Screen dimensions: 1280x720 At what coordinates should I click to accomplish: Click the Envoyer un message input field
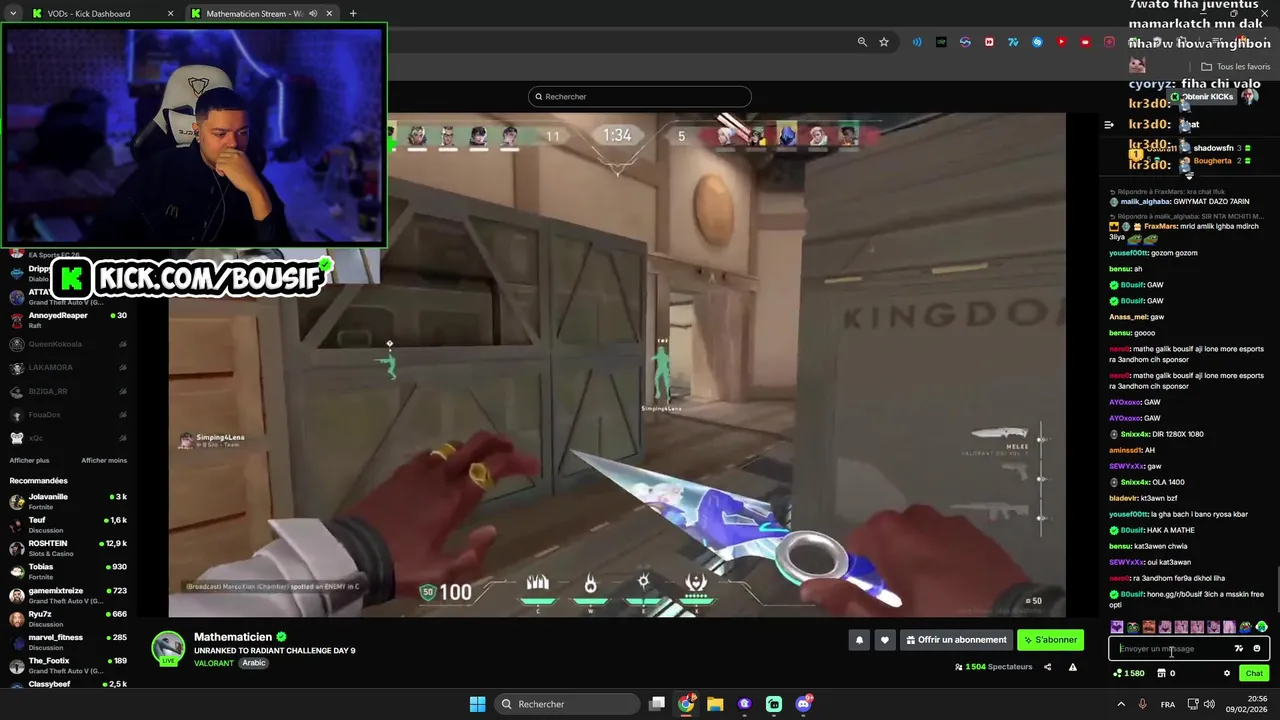coord(1189,649)
